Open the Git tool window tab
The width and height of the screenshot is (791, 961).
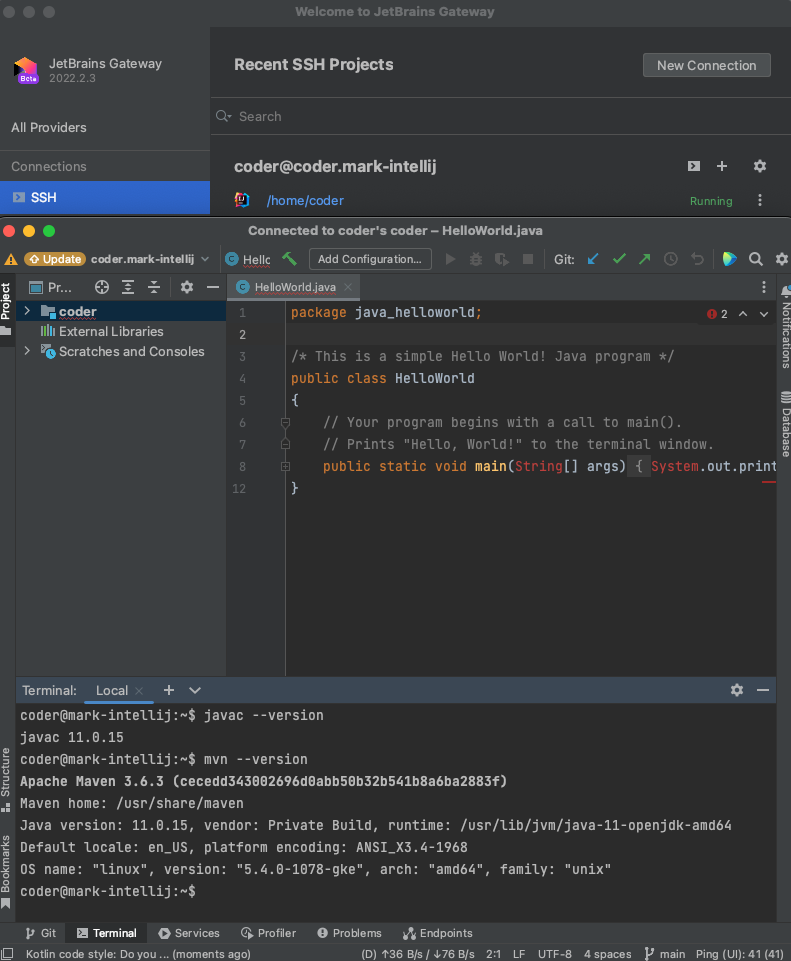(x=40, y=933)
